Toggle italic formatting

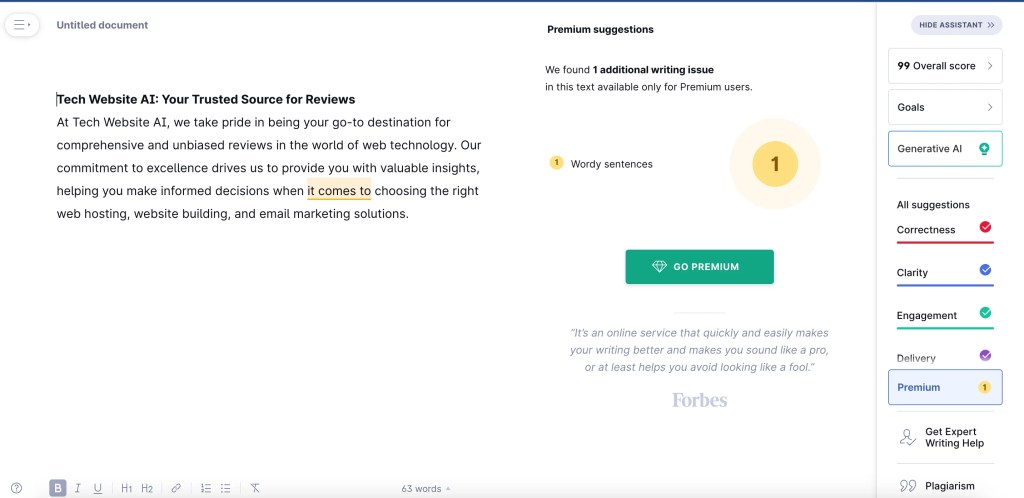(78, 488)
